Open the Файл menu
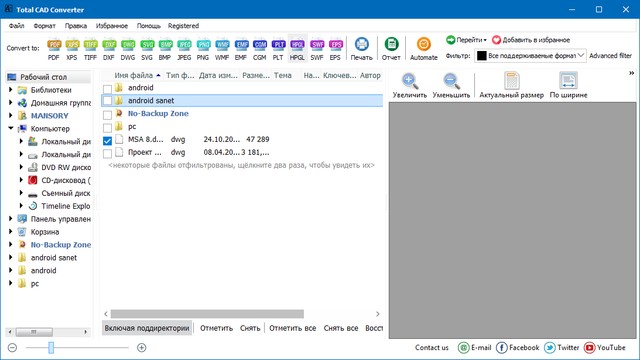Image resolution: width=640 pixels, height=360 pixels. point(17,26)
